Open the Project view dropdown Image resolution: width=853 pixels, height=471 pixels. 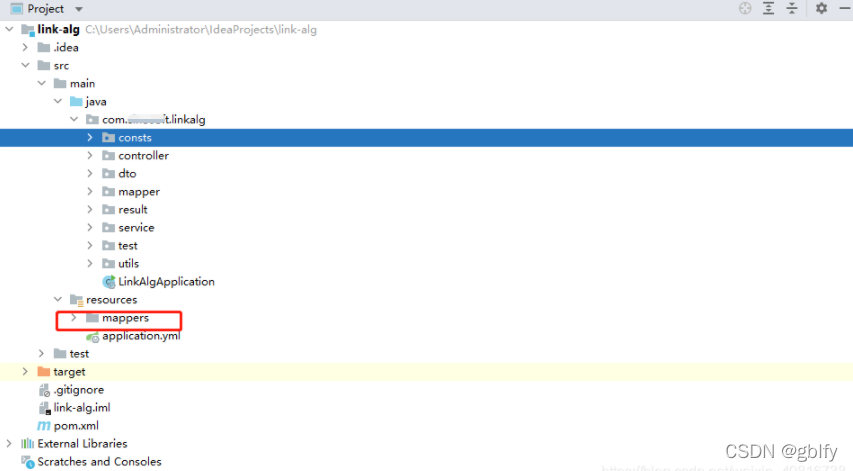click(79, 9)
